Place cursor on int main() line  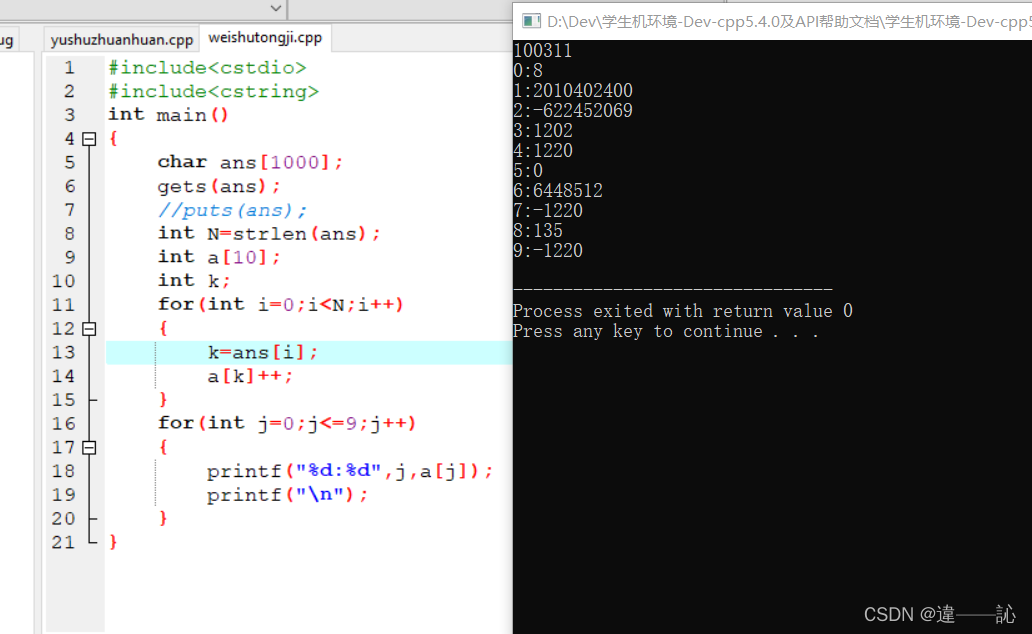click(x=168, y=115)
